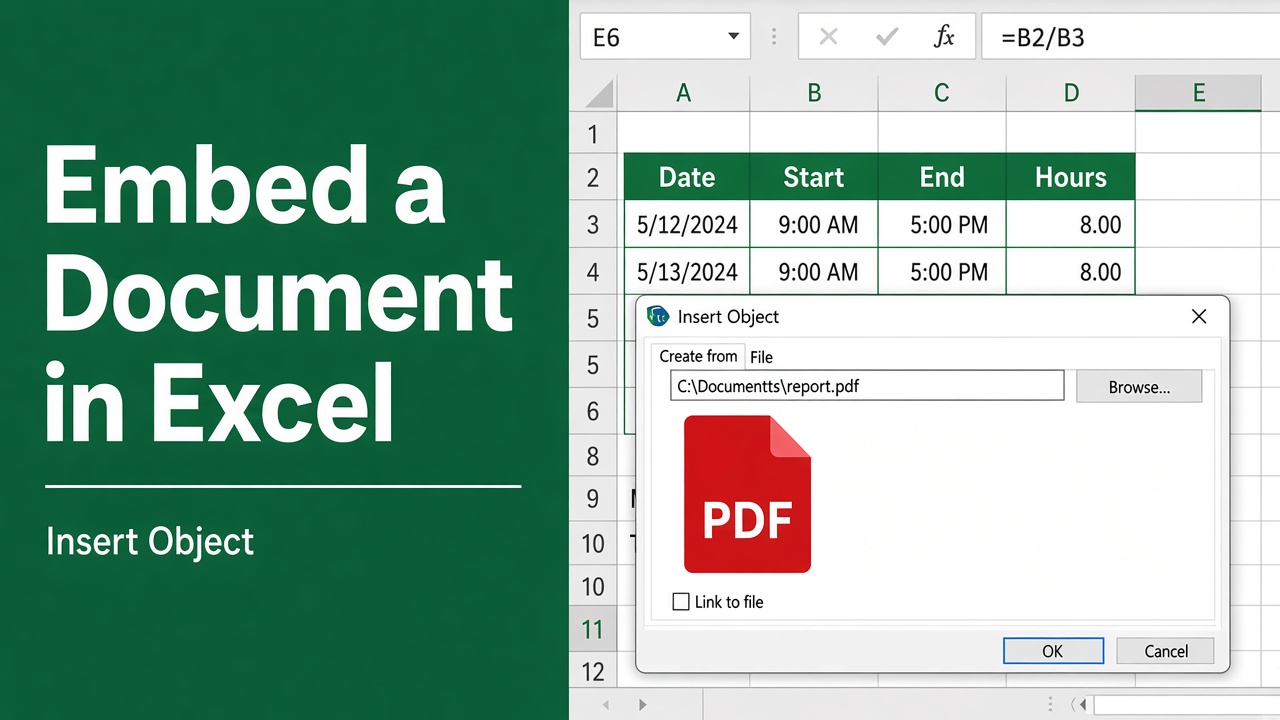Select row 2 header
Viewport: 1280px width, 720px height.
click(x=593, y=178)
